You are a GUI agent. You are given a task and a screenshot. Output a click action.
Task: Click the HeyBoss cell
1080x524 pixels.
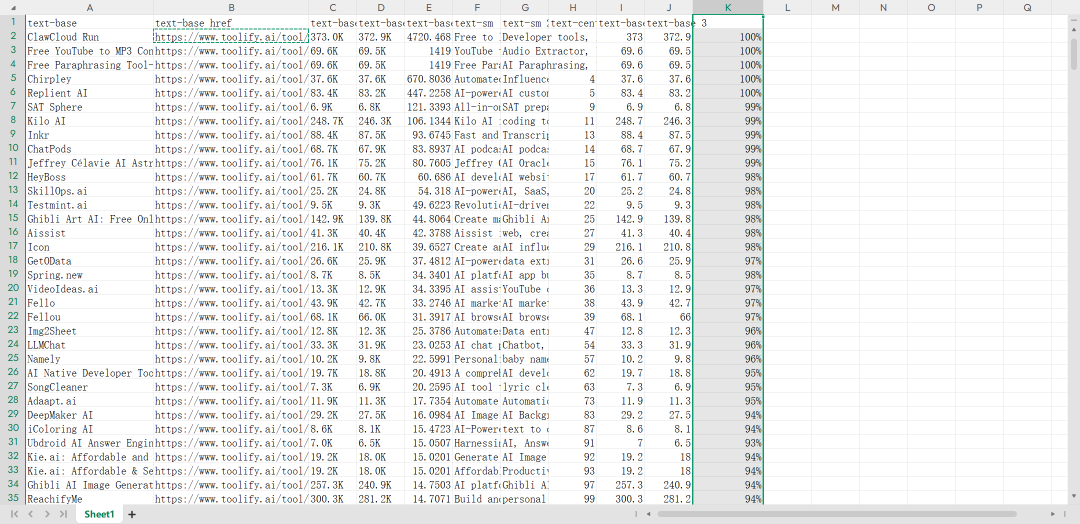(89, 177)
